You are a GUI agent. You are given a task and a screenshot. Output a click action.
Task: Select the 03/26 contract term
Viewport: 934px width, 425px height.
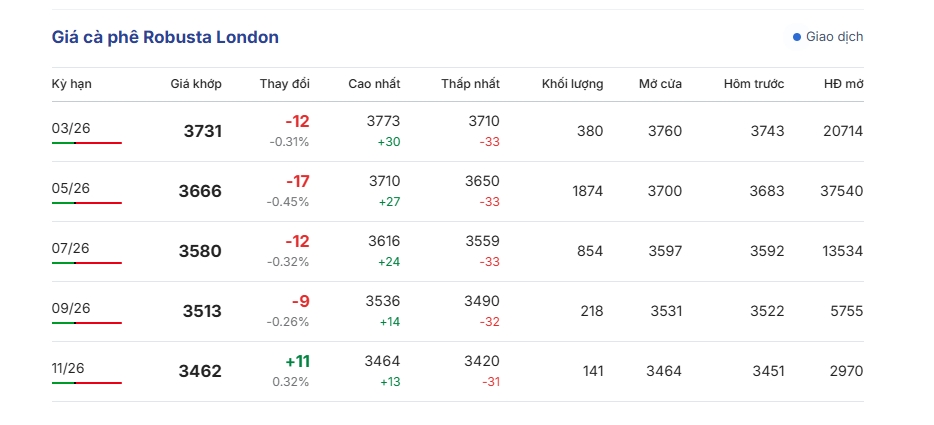71,128
